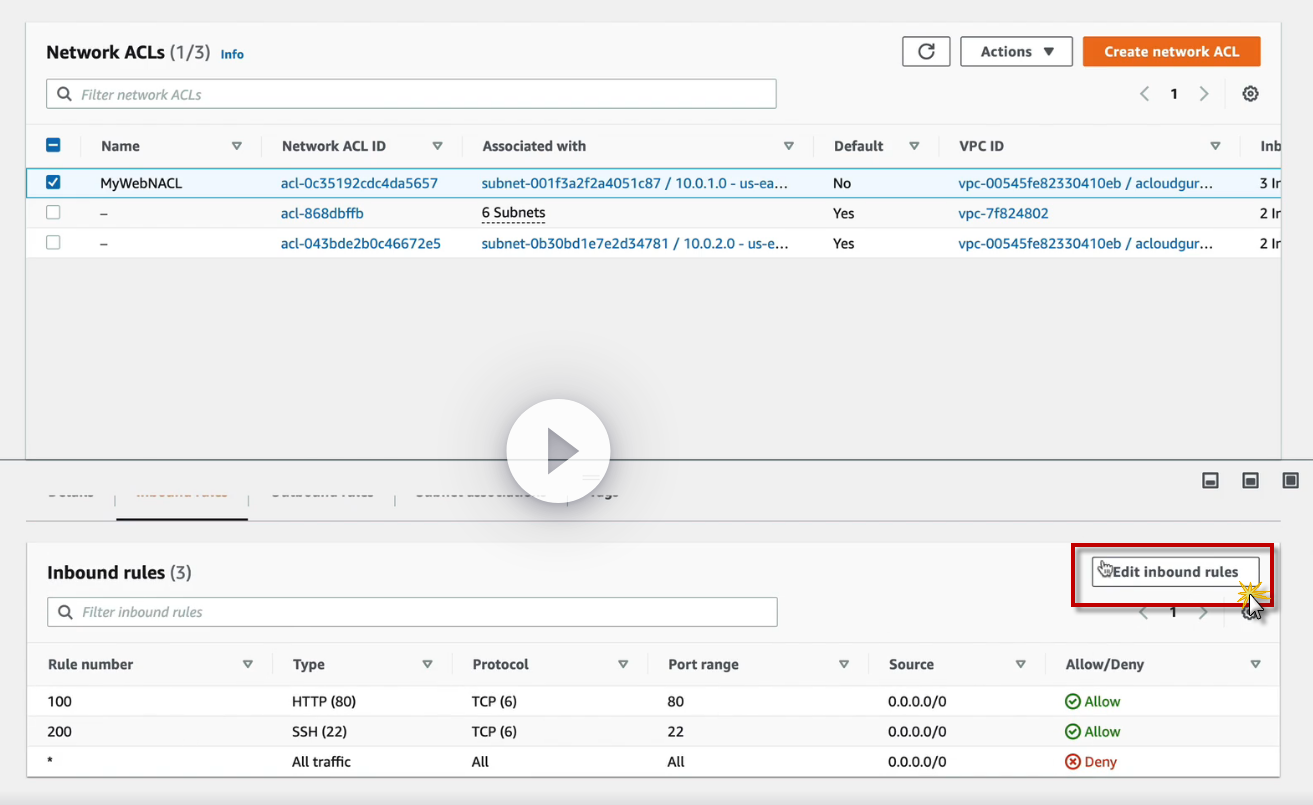Uncheck the MyWebNACL row checkbox

54,183
